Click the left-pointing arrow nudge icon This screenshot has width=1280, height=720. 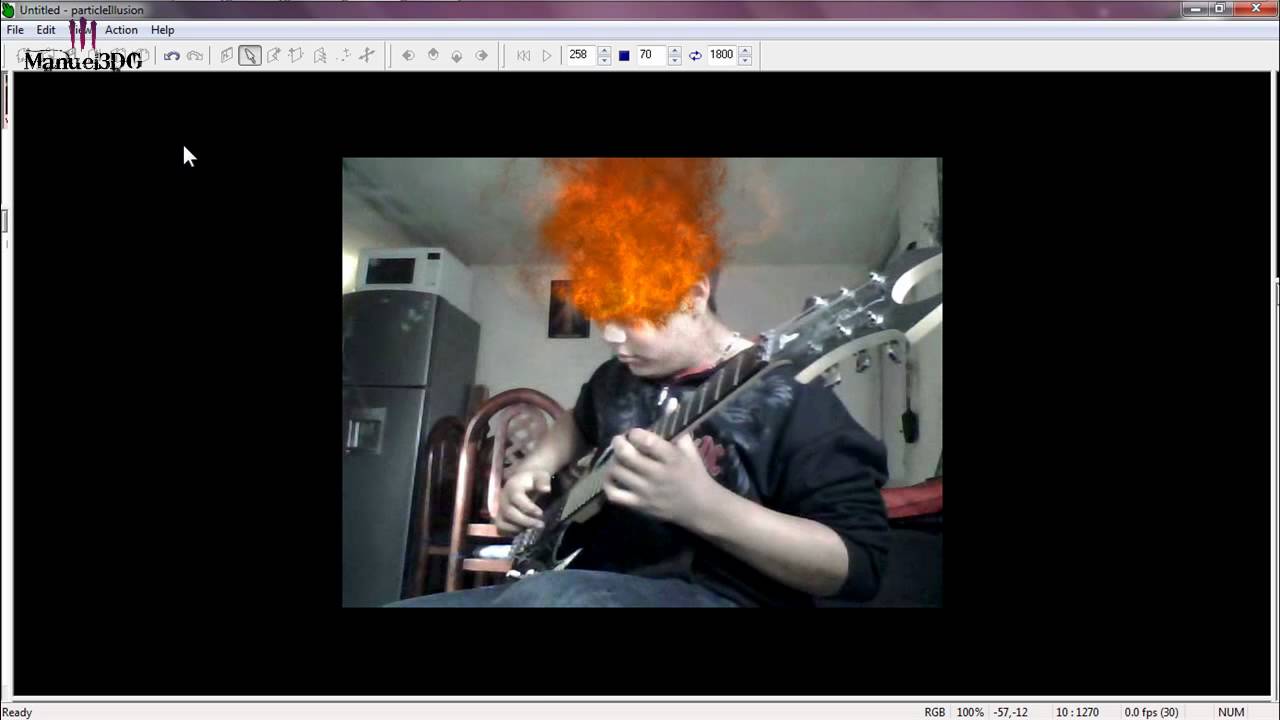click(408, 56)
